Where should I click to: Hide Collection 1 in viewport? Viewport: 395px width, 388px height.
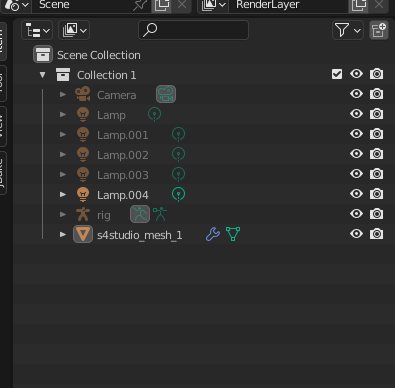[x=356, y=74]
